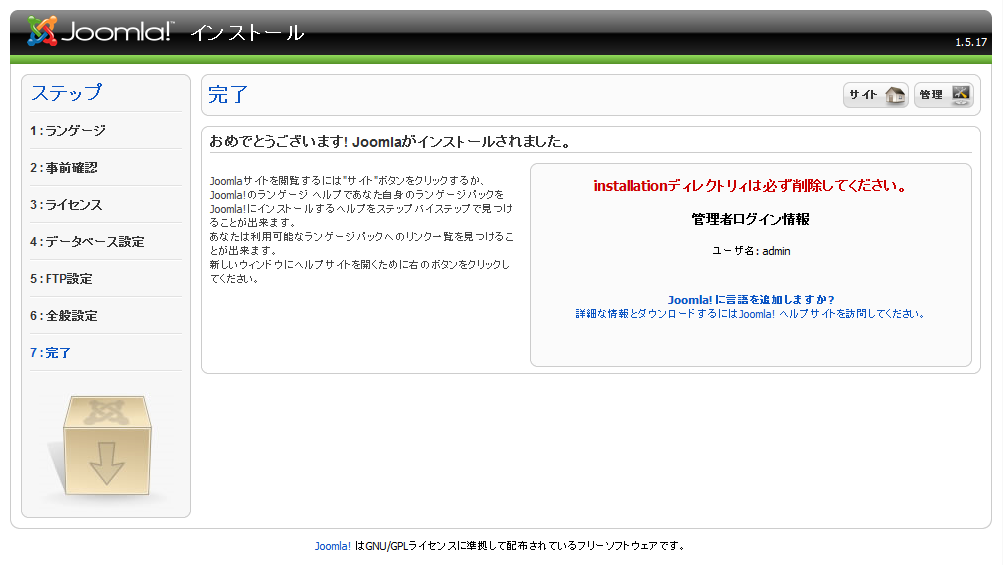Select step 3: ライセンス

(66, 205)
